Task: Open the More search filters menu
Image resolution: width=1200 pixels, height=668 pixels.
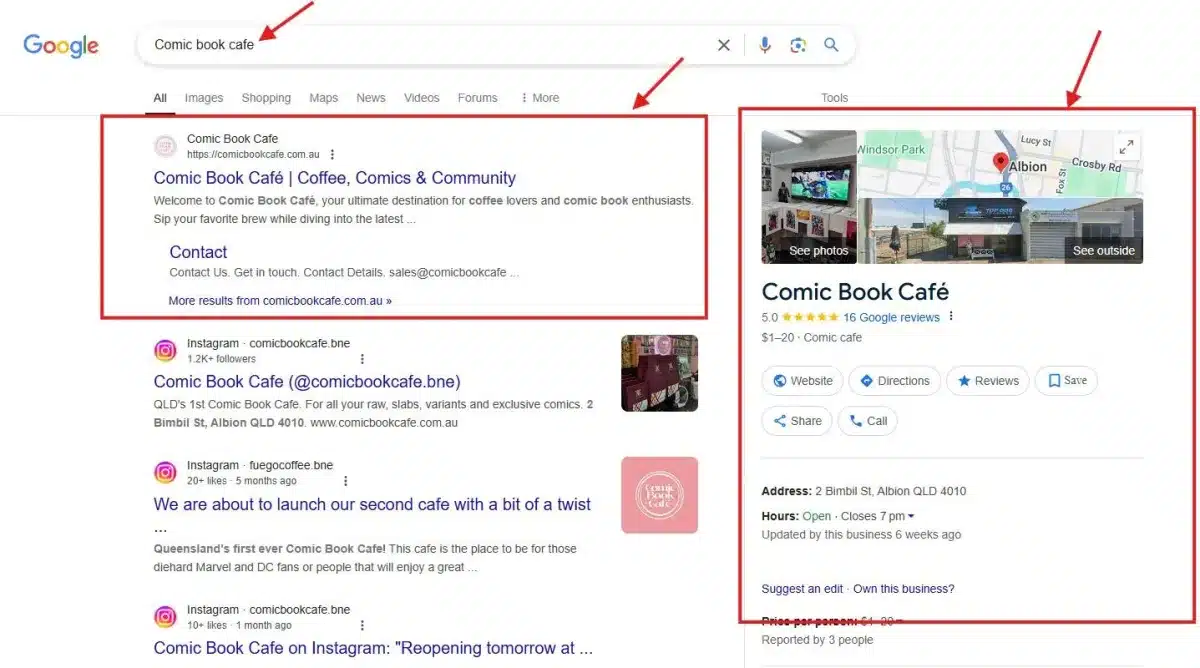Action: pyautogui.click(x=539, y=98)
